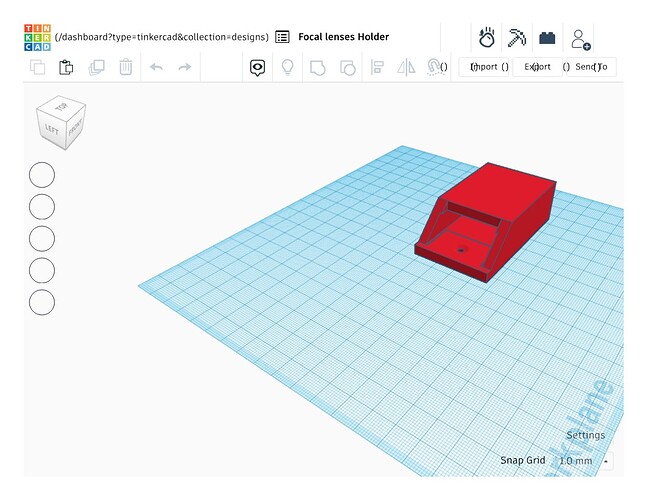Open the workplane Settings
The height and width of the screenshot is (500, 647).
(x=586, y=435)
